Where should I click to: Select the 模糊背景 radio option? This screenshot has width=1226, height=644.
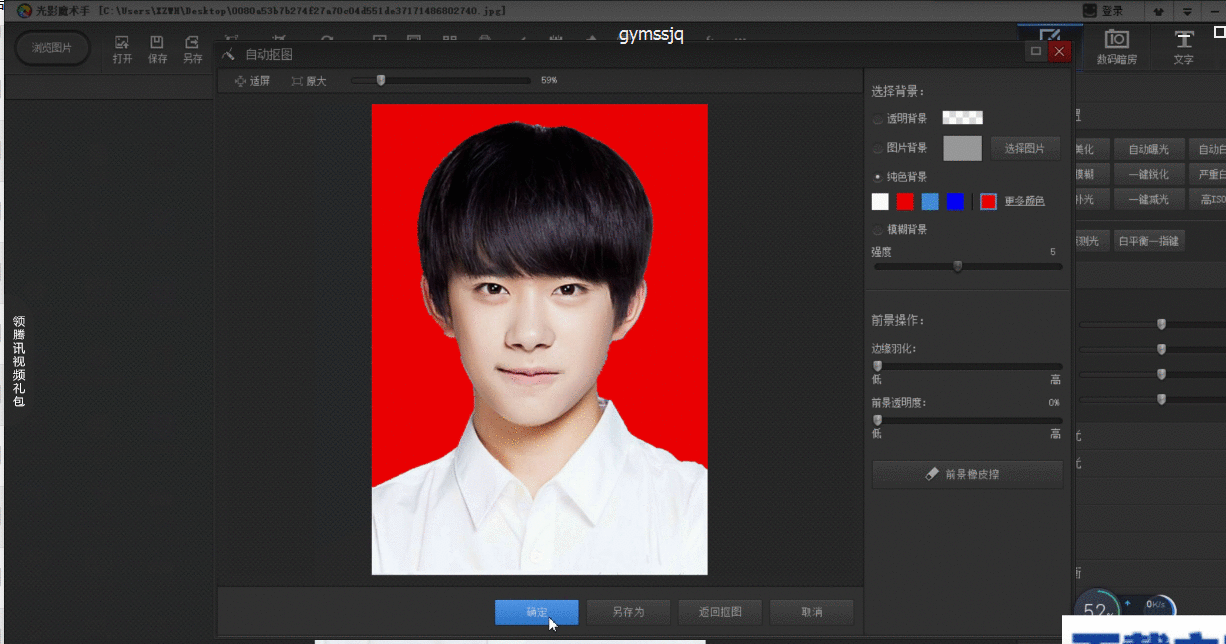[x=878, y=230]
